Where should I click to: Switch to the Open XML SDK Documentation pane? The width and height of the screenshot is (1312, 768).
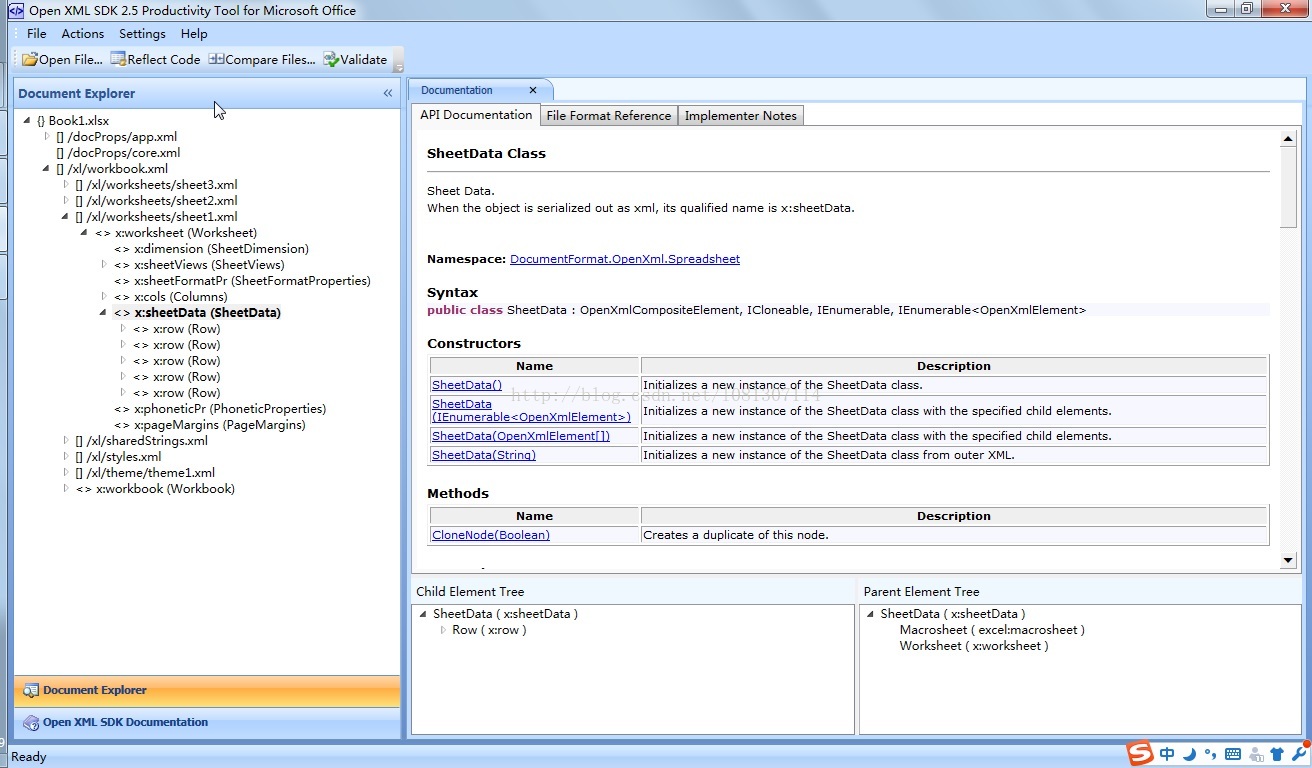(x=207, y=722)
